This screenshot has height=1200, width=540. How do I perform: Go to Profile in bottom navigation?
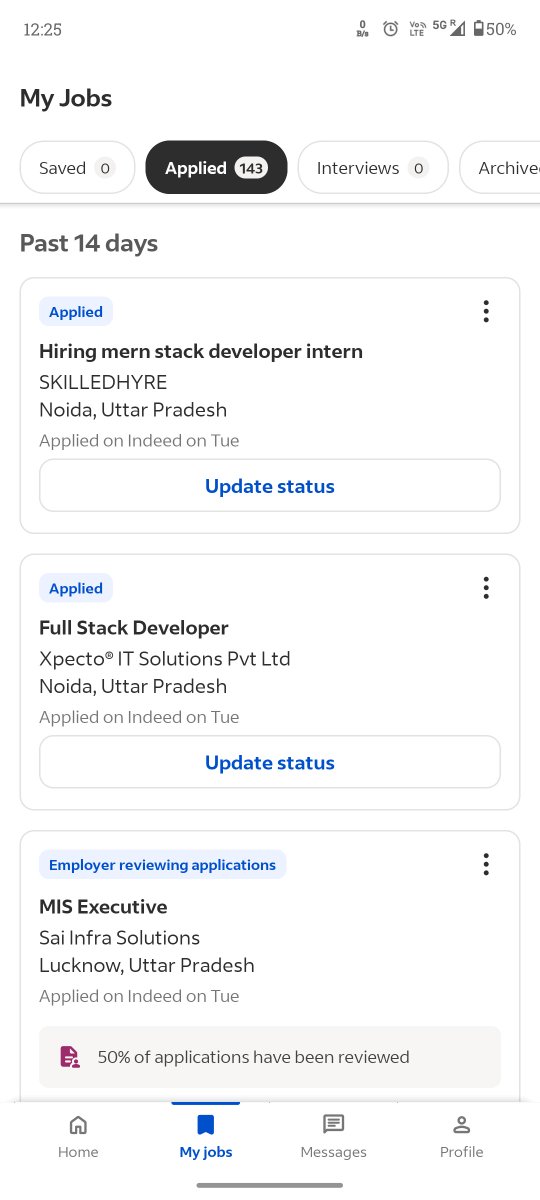click(x=462, y=1136)
